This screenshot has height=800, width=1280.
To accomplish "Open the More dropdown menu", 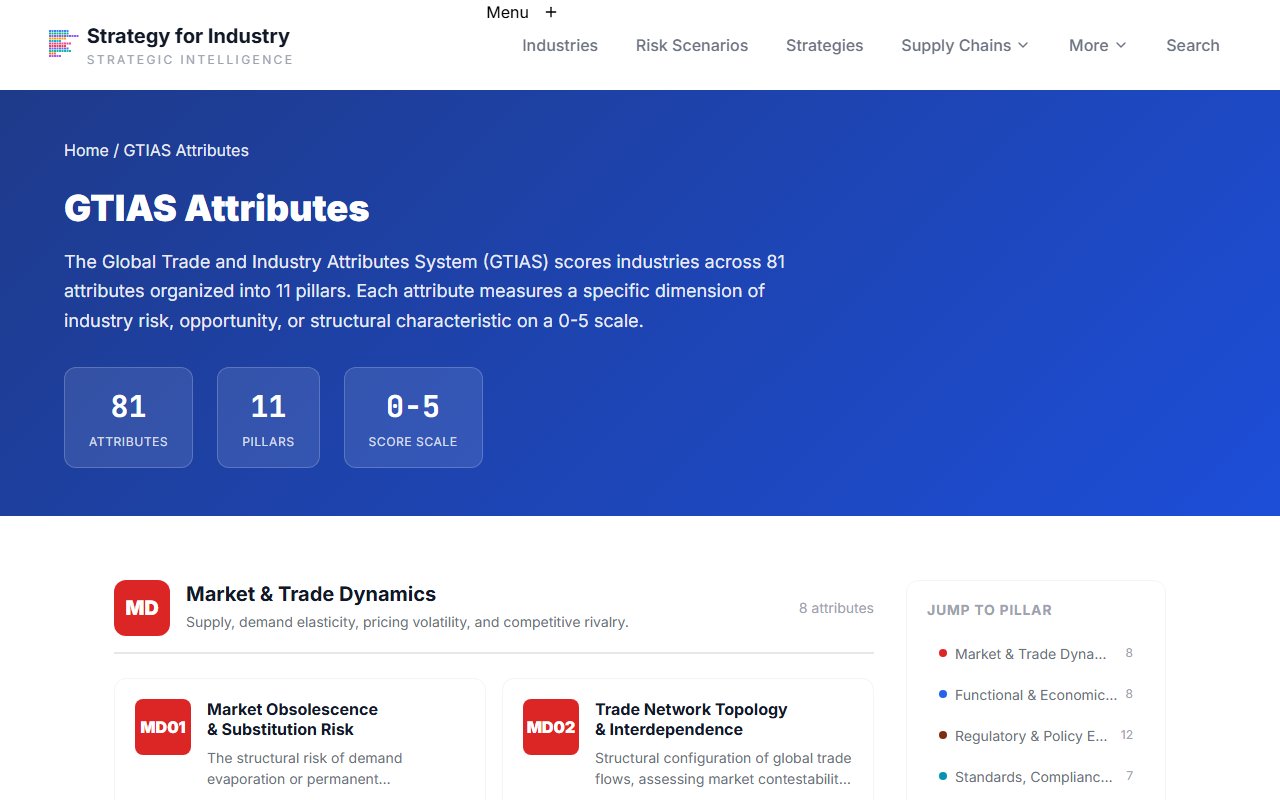I will click(x=1096, y=45).
